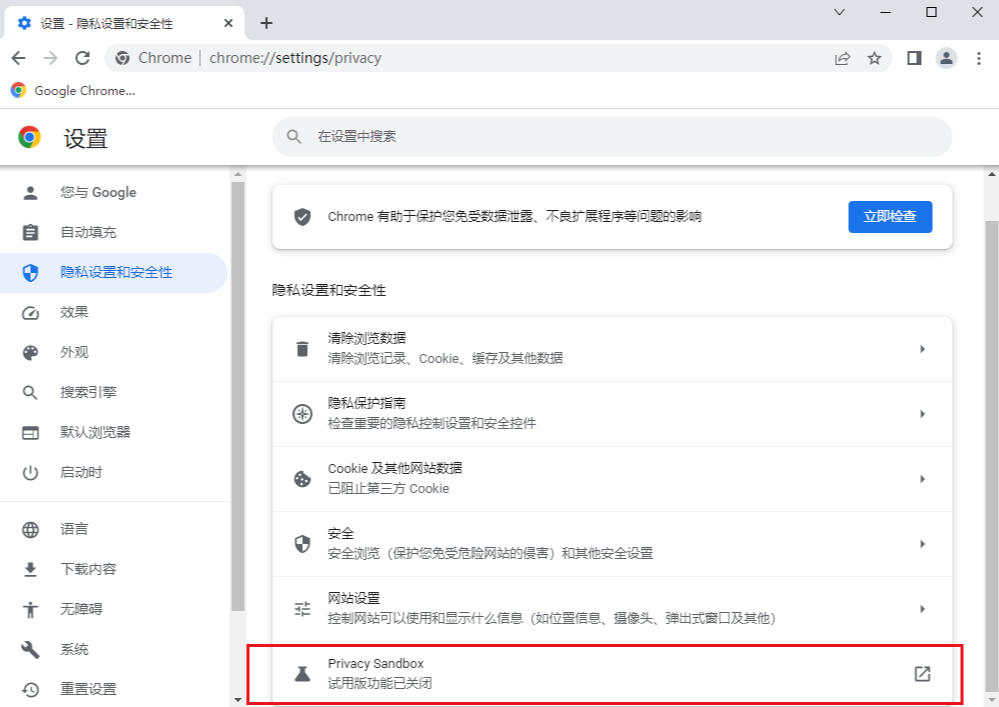Click the 立即检查 button

(890, 217)
